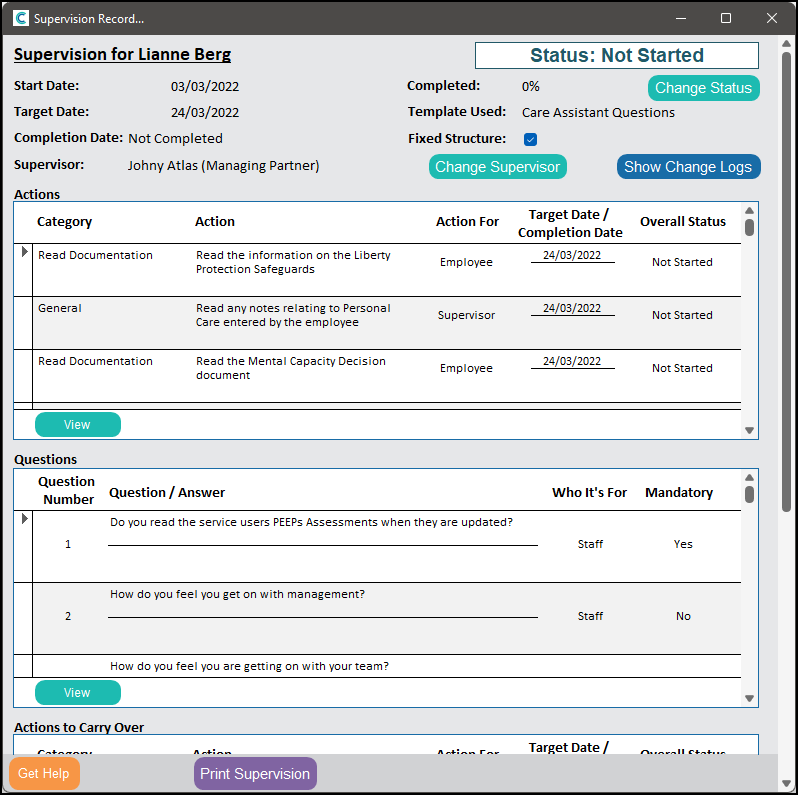Click the Change Status button
The image size is (798, 795).
coord(703,88)
